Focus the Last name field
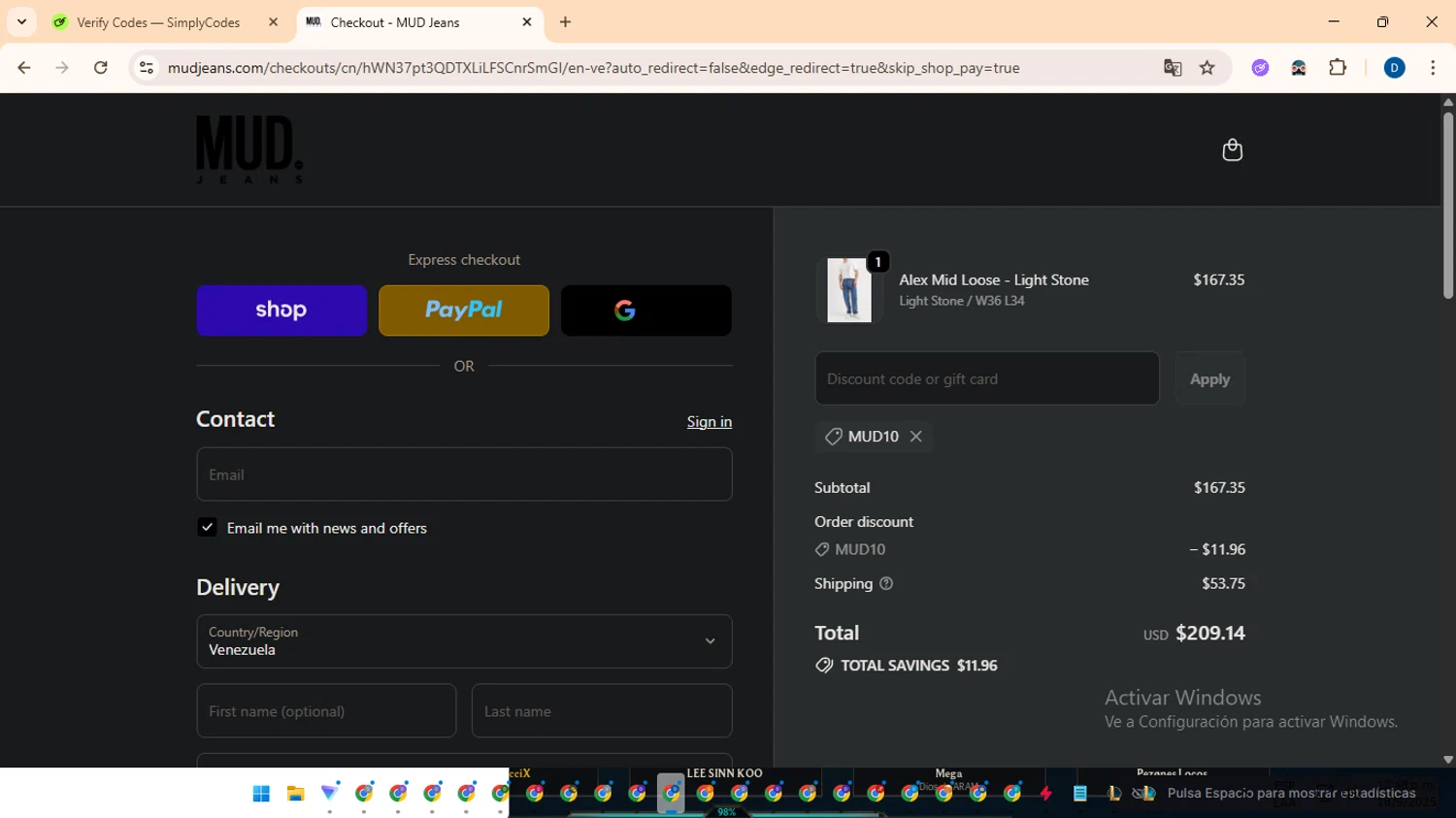This screenshot has width=1456, height=818. pyautogui.click(x=602, y=711)
